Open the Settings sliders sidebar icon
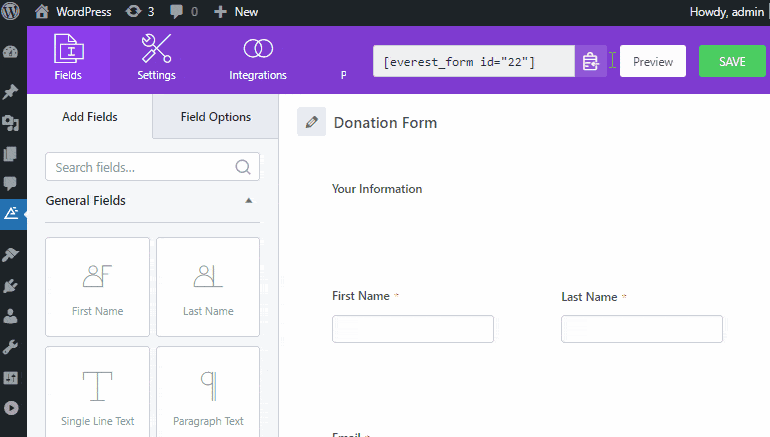The image size is (770, 437). 10,378
